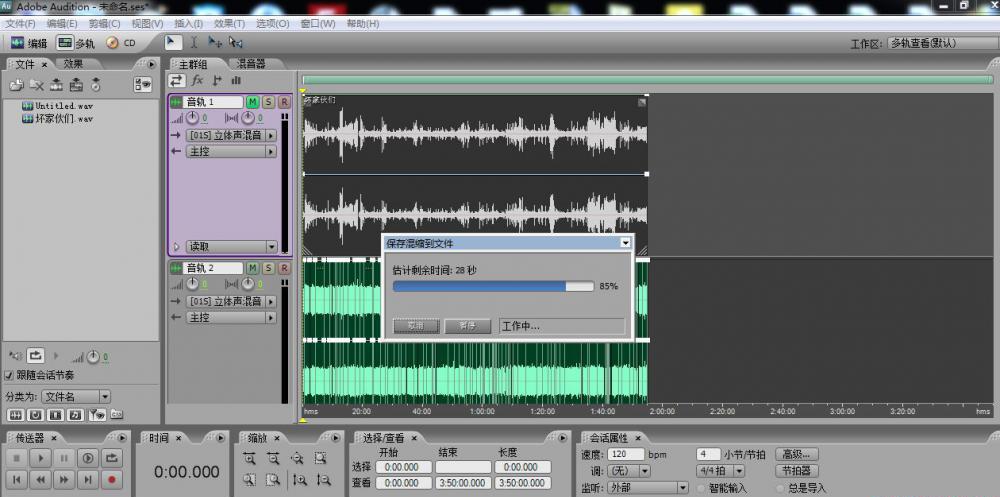Show fx effects view in main group
Screen dimensions: 1000x497
(198, 80)
